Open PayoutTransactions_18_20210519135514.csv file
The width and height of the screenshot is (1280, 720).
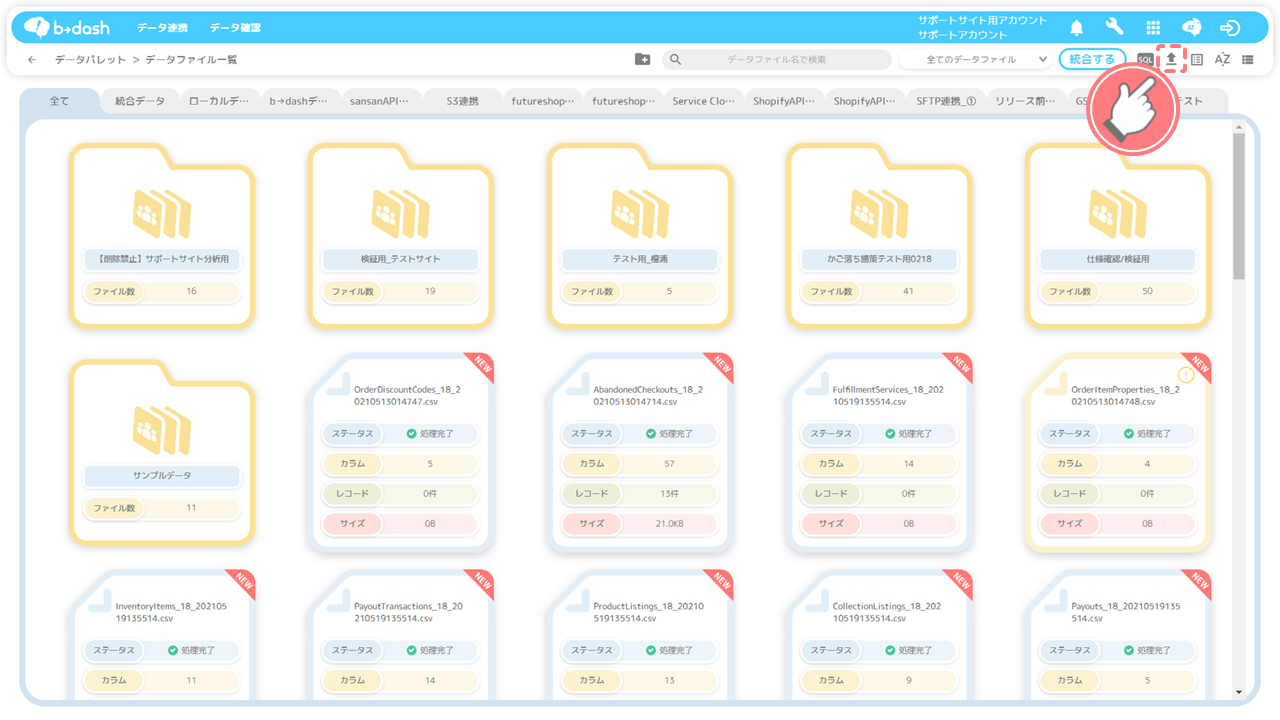coord(408,612)
